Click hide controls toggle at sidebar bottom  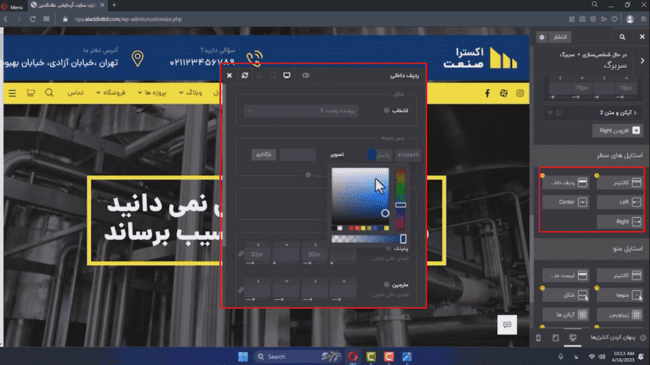tap(618, 338)
